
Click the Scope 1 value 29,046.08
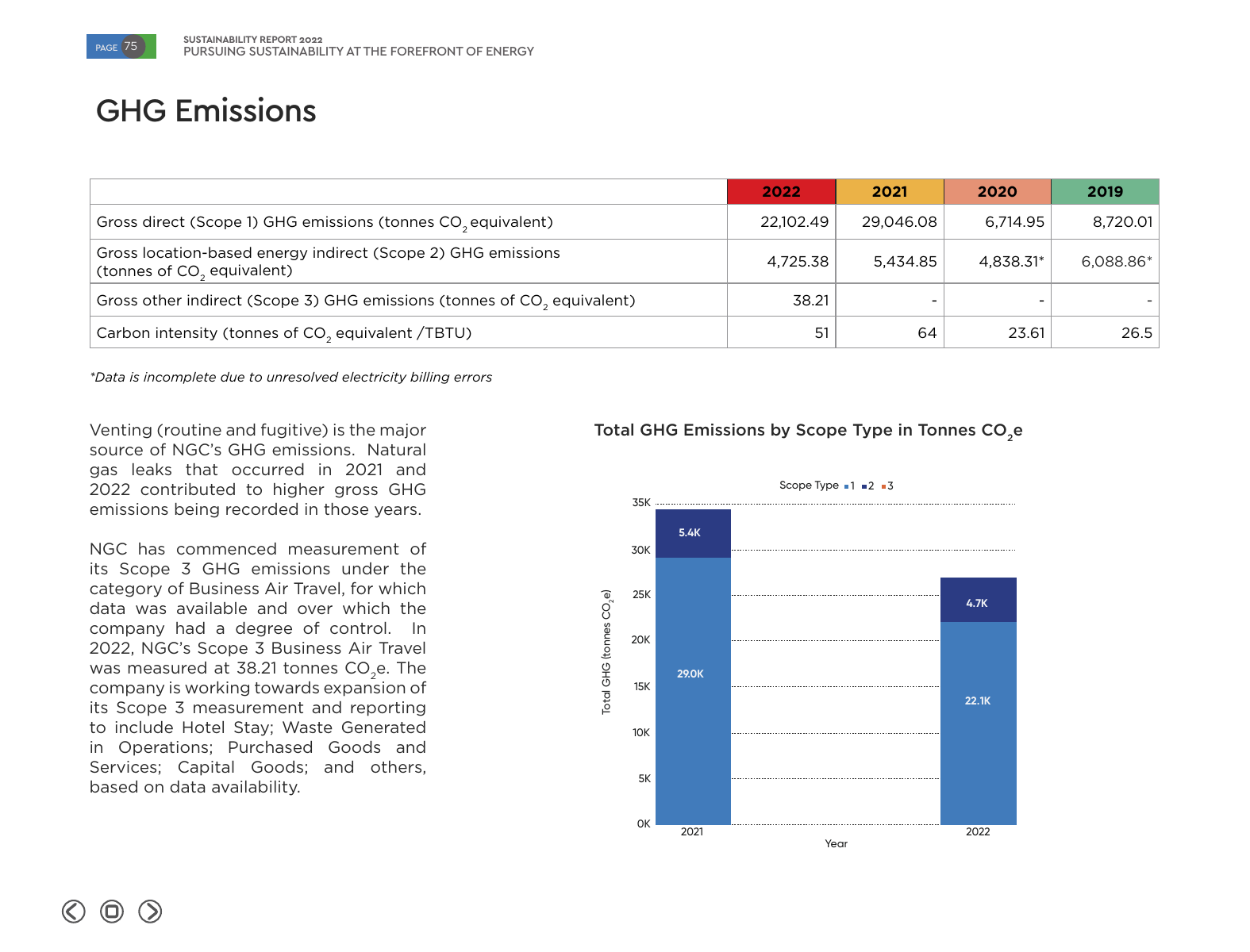tap(899, 222)
